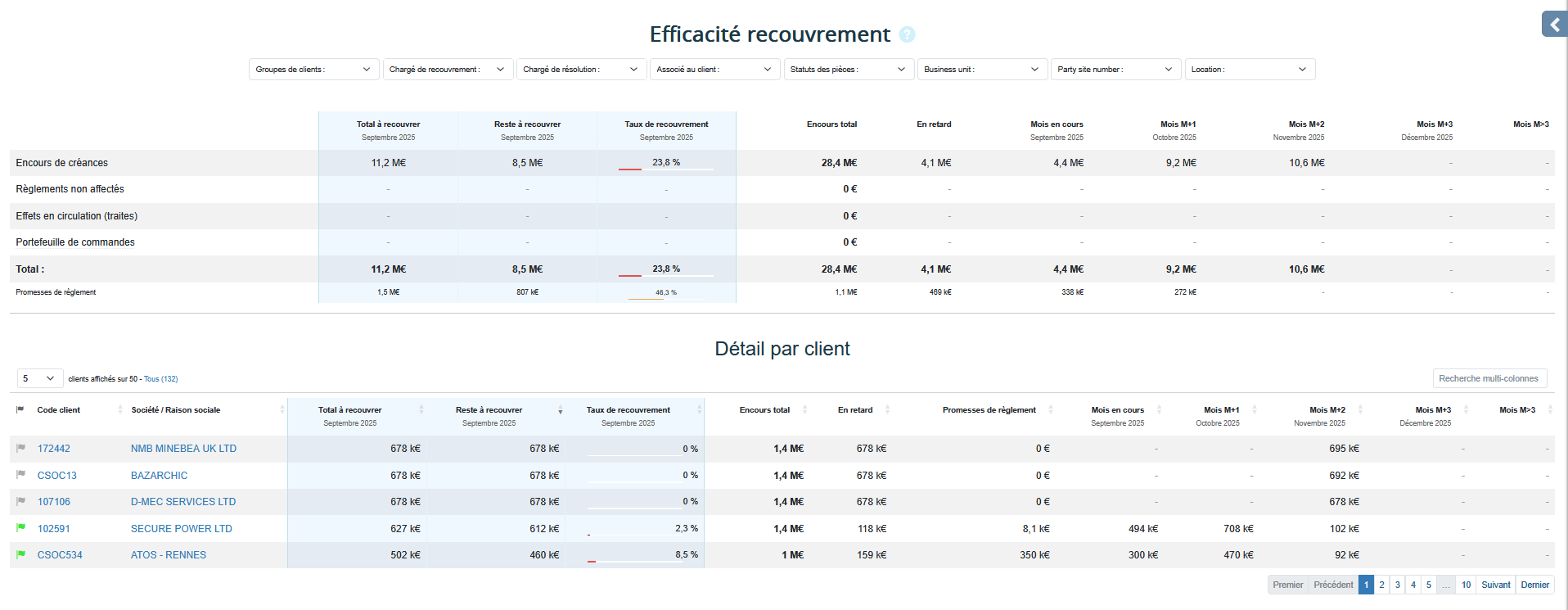1568x610 pixels.
Task: Open the Associé au client filter
Action: (x=715, y=70)
